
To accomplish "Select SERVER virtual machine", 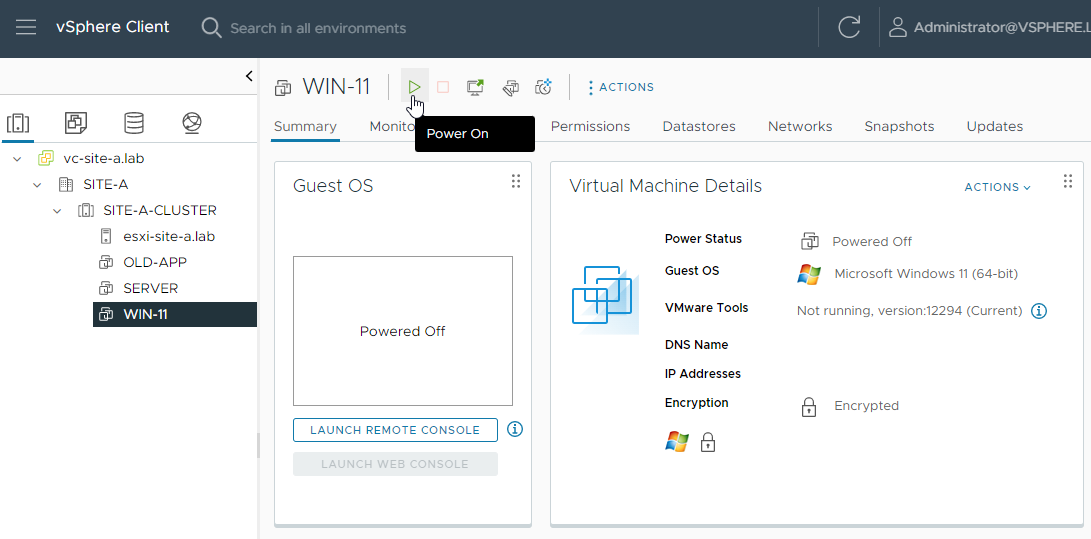I will (151, 288).
